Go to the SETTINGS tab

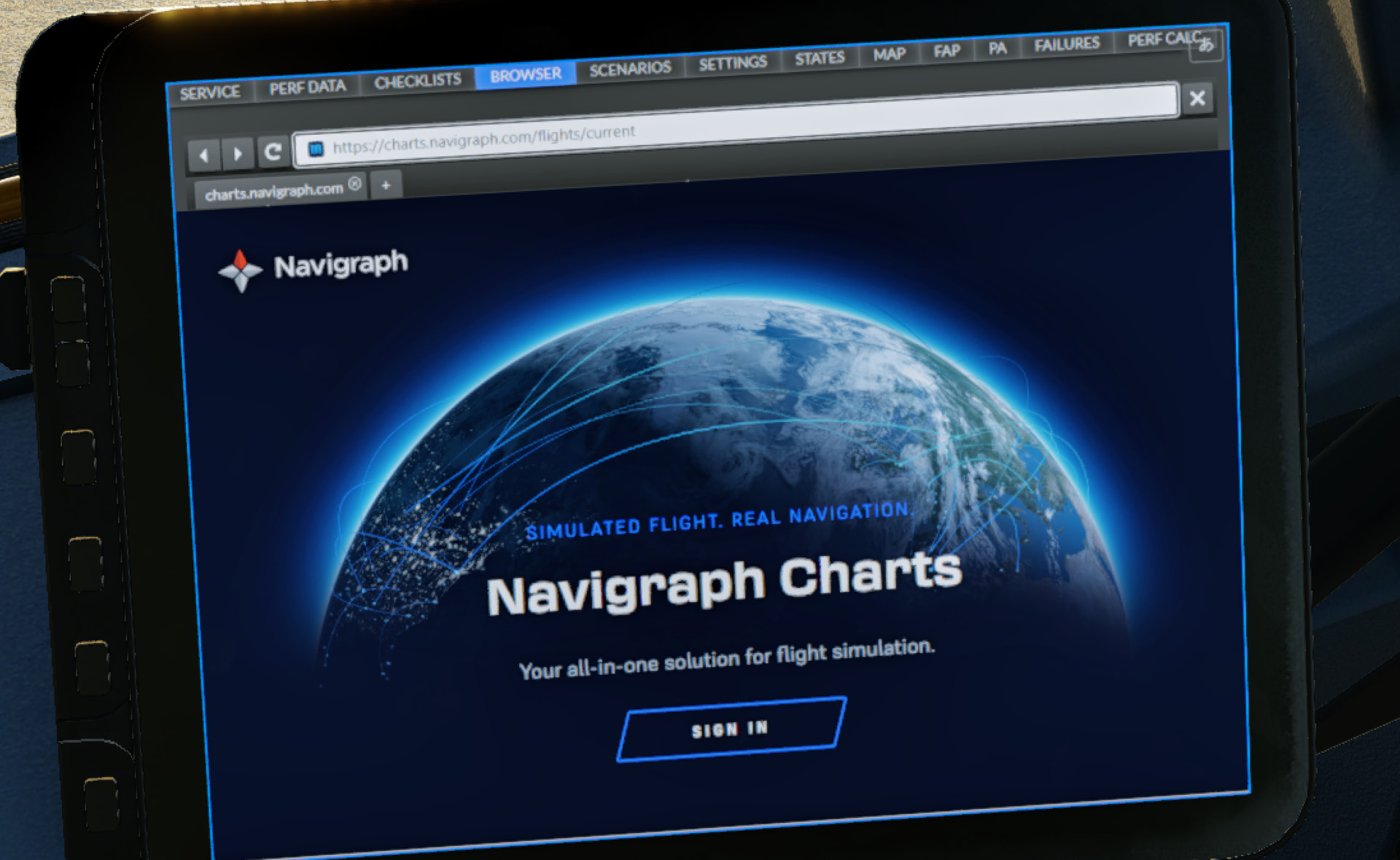pos(732,63)
